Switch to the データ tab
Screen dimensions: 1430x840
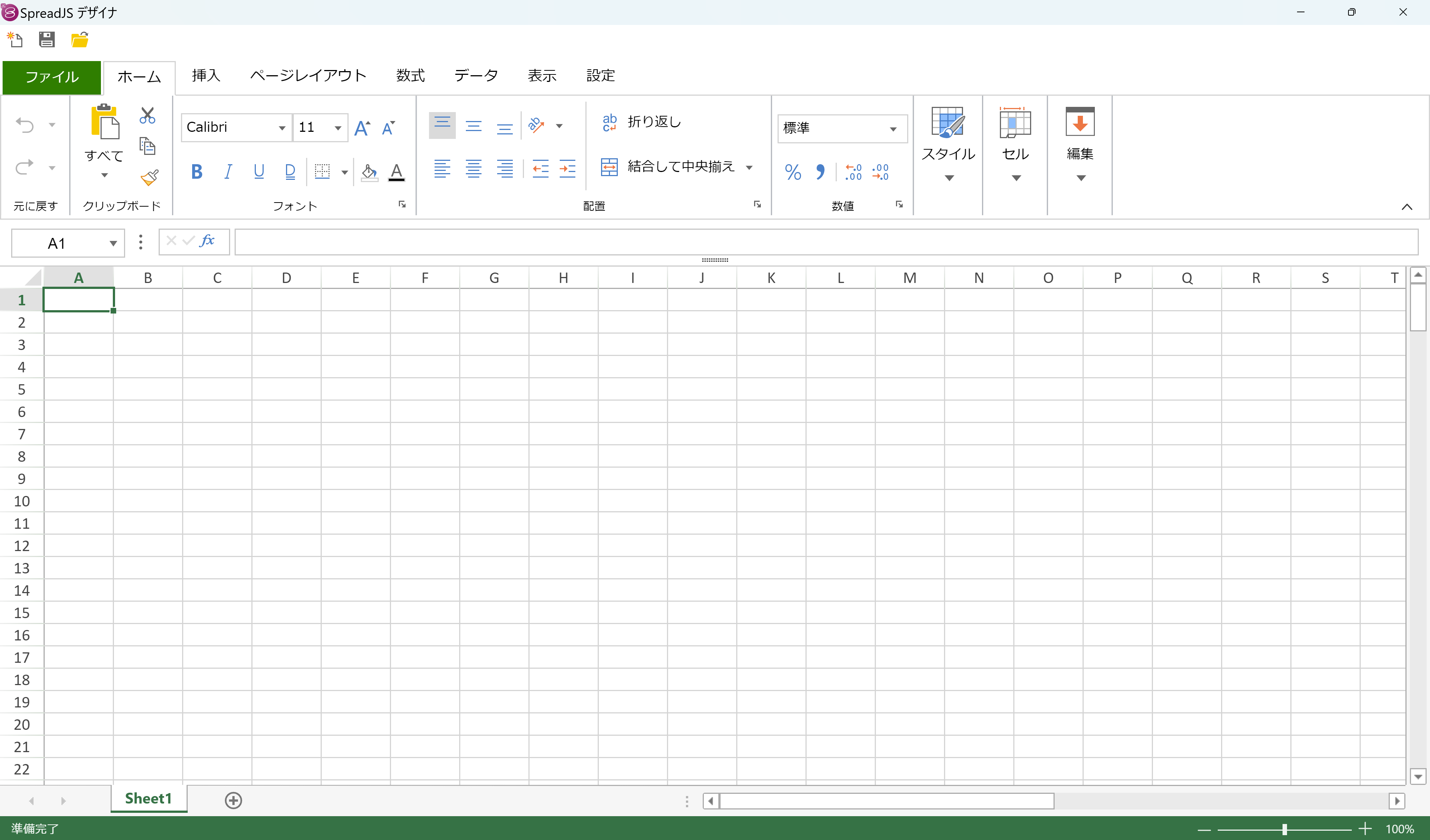pos(476,76)
